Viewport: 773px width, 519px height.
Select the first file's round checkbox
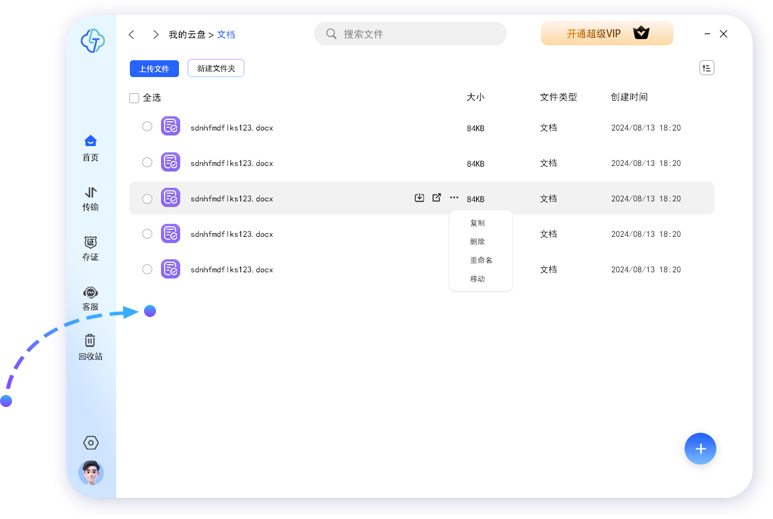pyautogui.click(x=147, y=127)
